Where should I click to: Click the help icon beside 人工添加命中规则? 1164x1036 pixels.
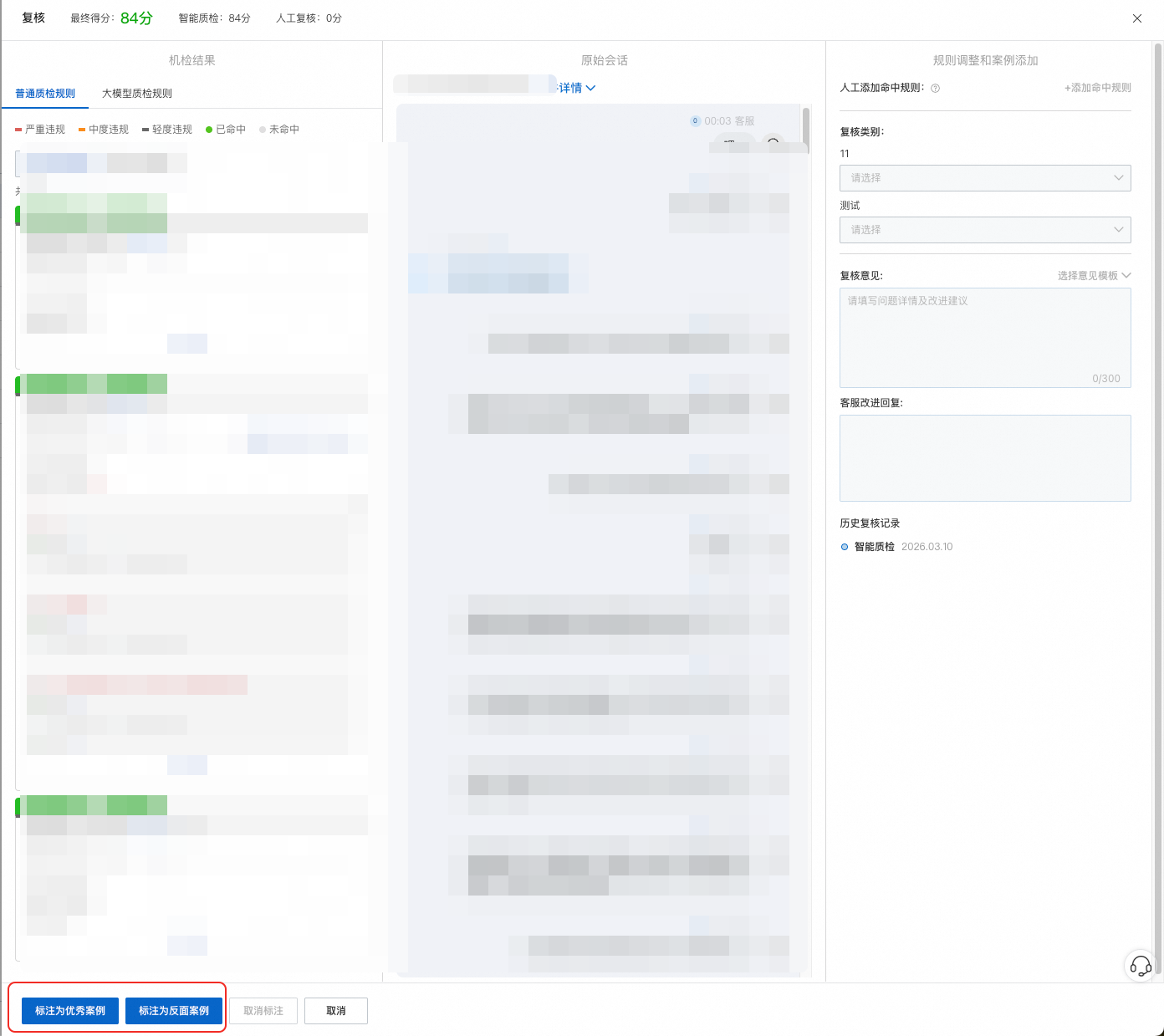(x=935, y=88)
